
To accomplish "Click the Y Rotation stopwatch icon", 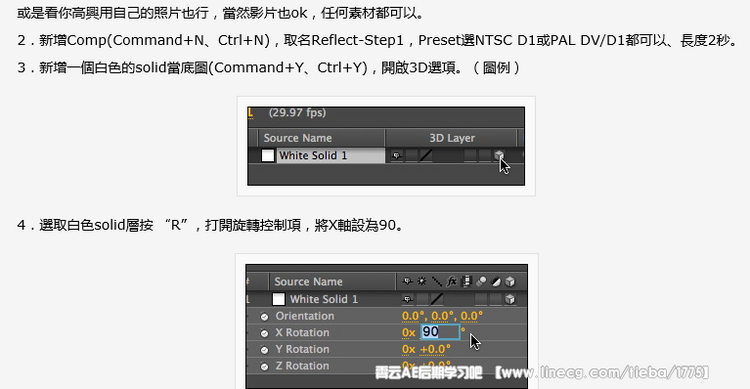I will pyautogui.click(x=264, y=350).
